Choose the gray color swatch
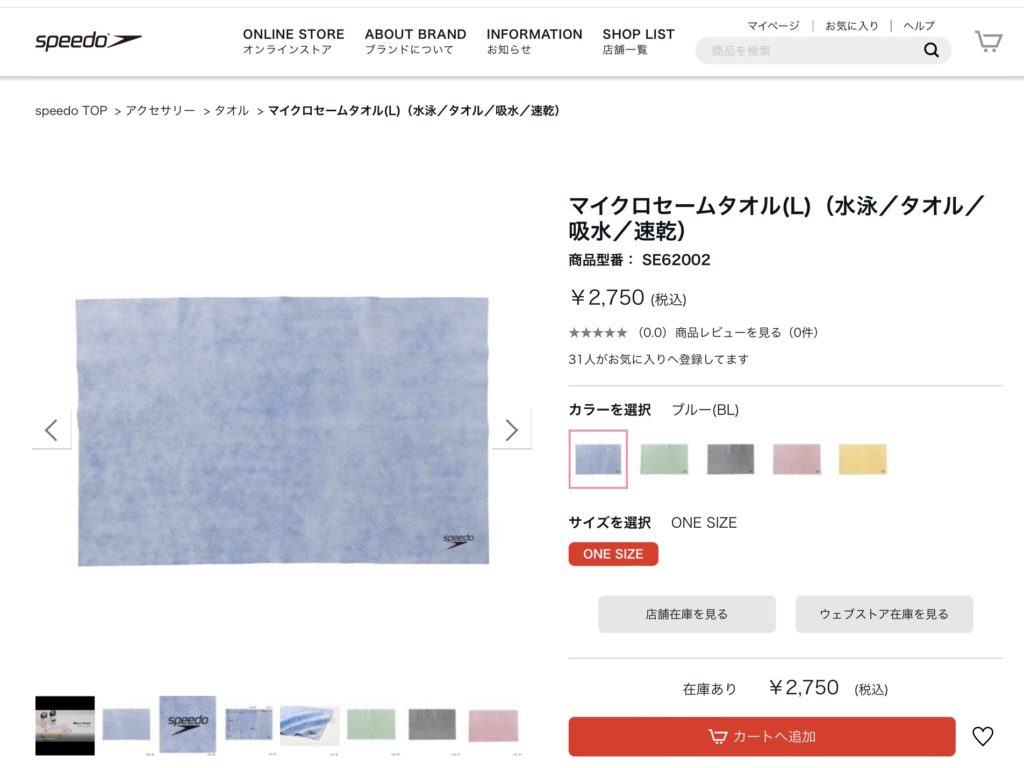1024x768 pixels. pos(730,459)
